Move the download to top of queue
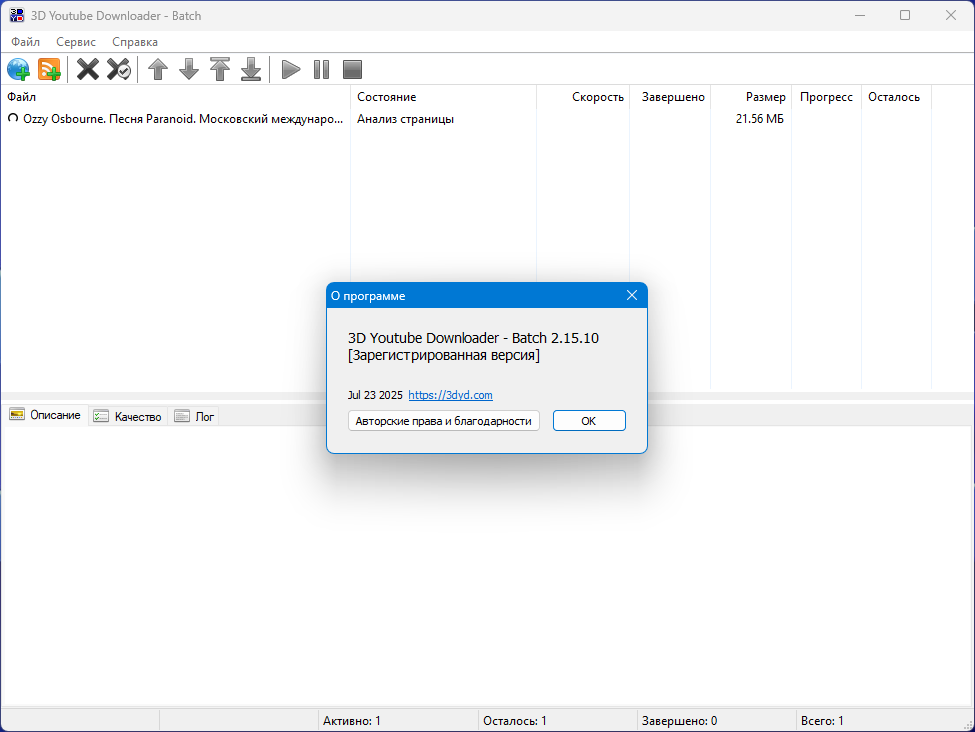 pos(220,69)
